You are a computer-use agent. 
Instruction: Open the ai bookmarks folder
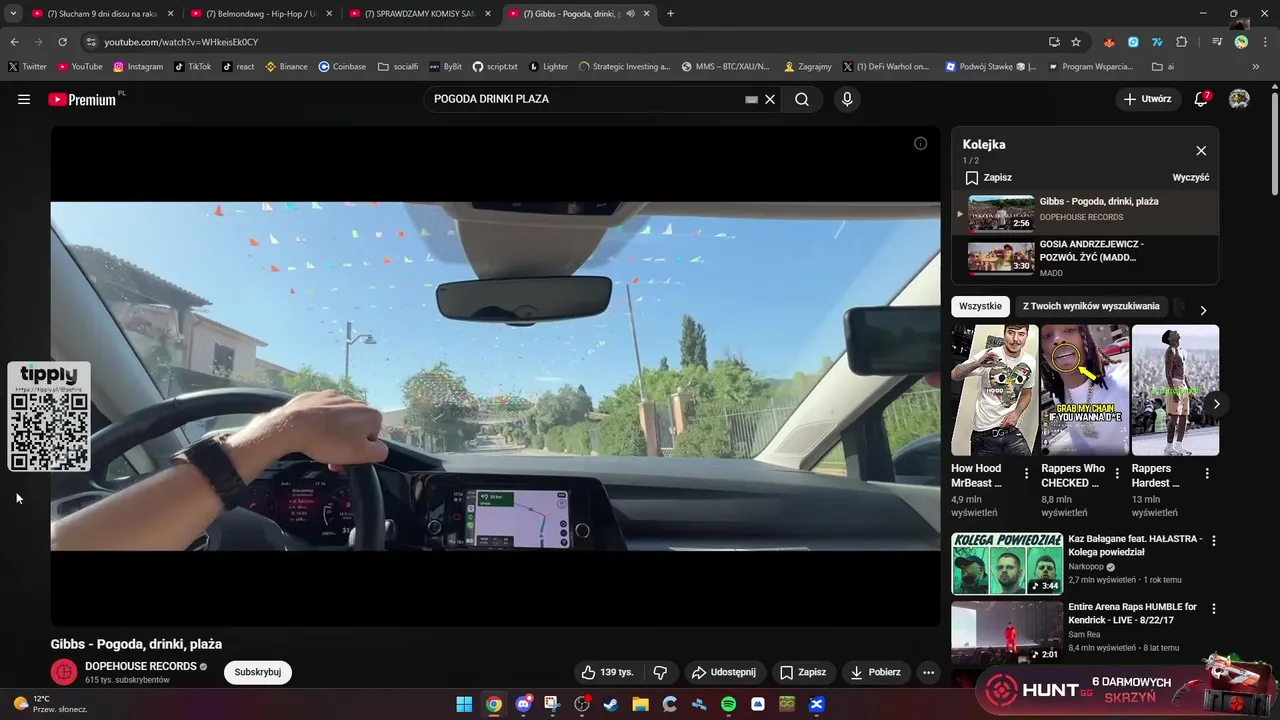[x=1163, y=67]
